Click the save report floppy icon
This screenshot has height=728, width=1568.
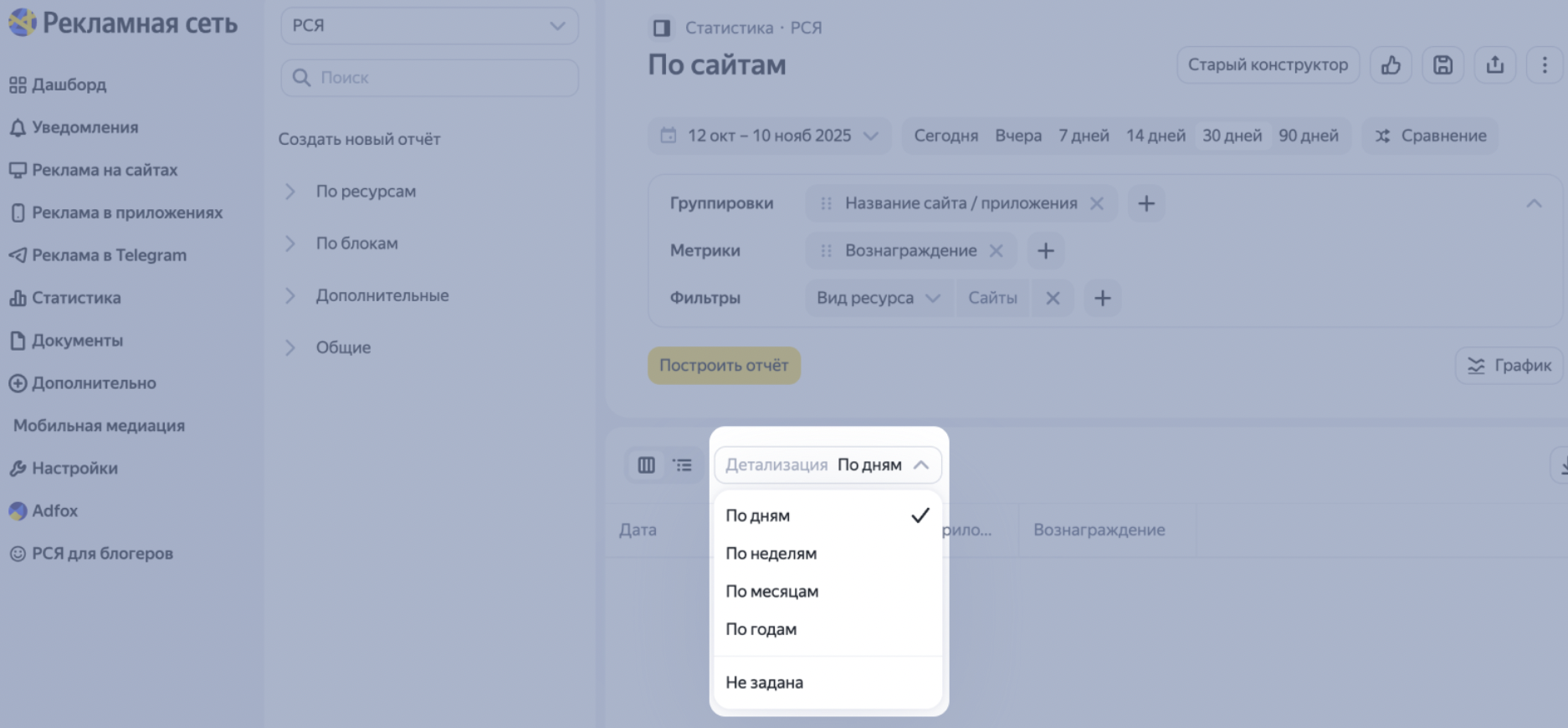(1442, 65)
